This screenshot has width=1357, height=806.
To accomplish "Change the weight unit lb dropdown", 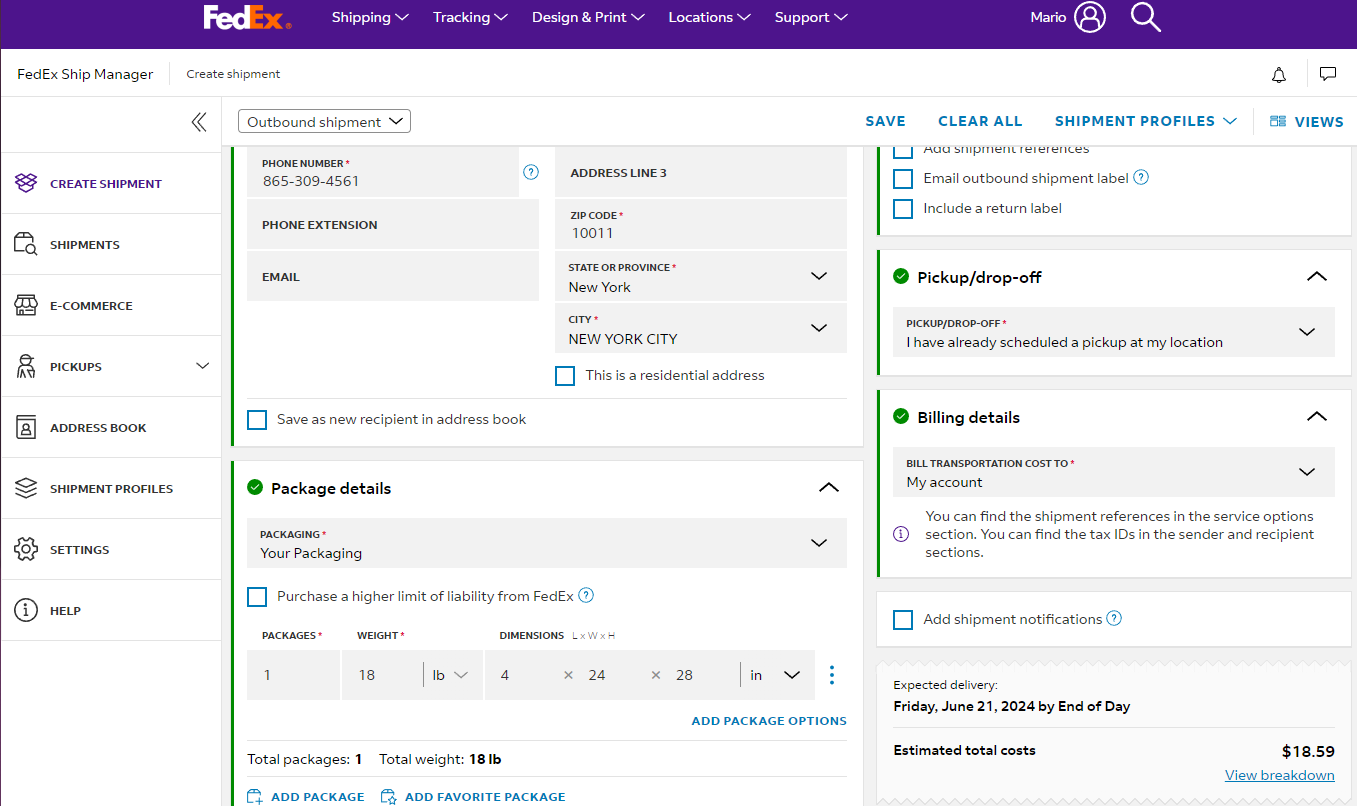I will point(451,675).
